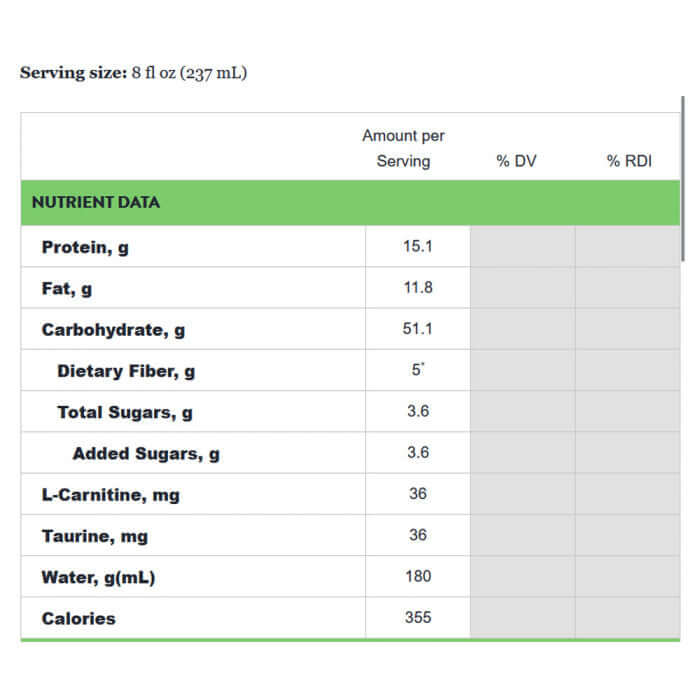This screenshot has width=700, height=700.
Task: Click the Fat, g row label
Action: (x=67, y=289)
